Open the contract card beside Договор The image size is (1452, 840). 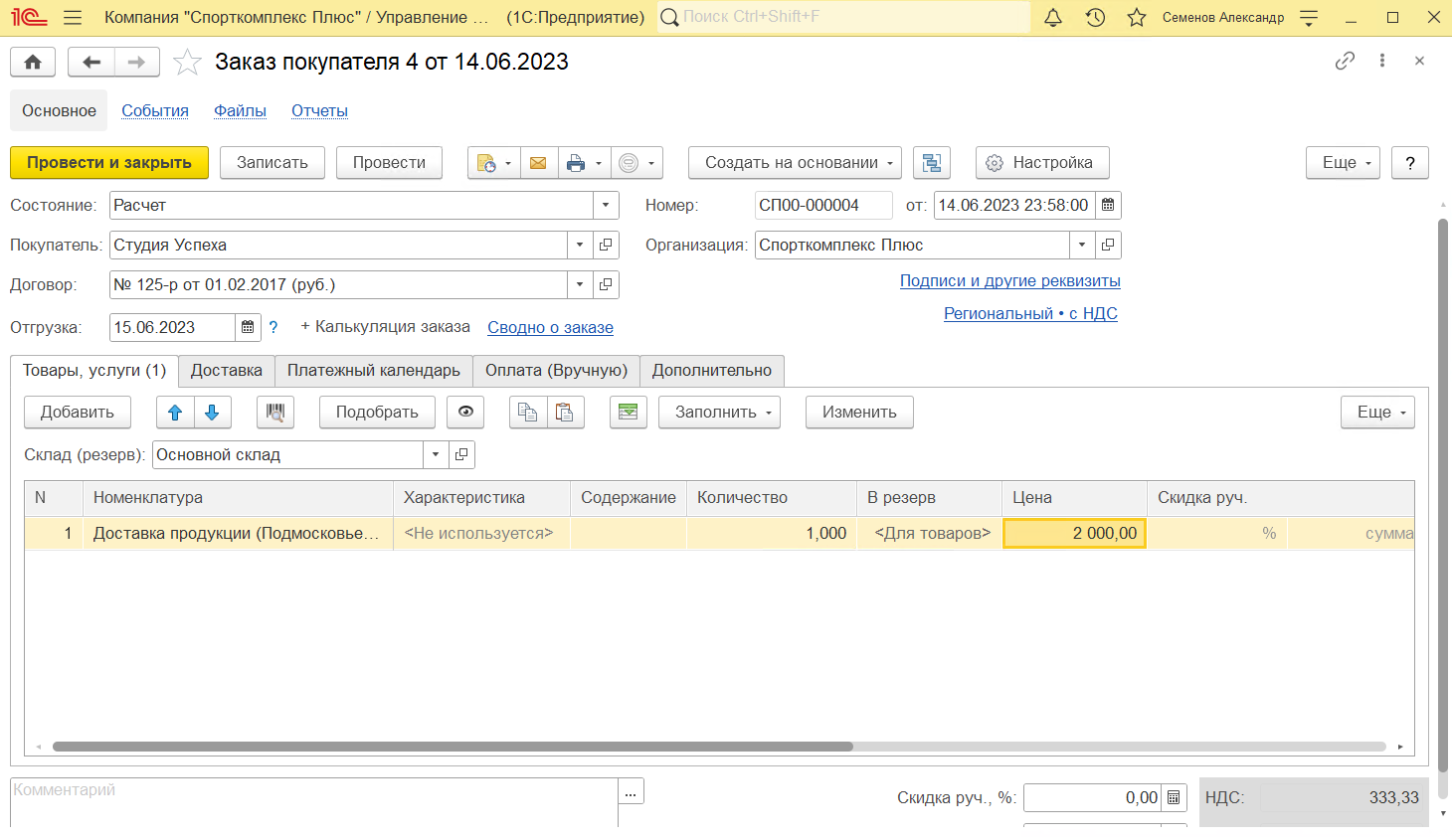[606, 285]
